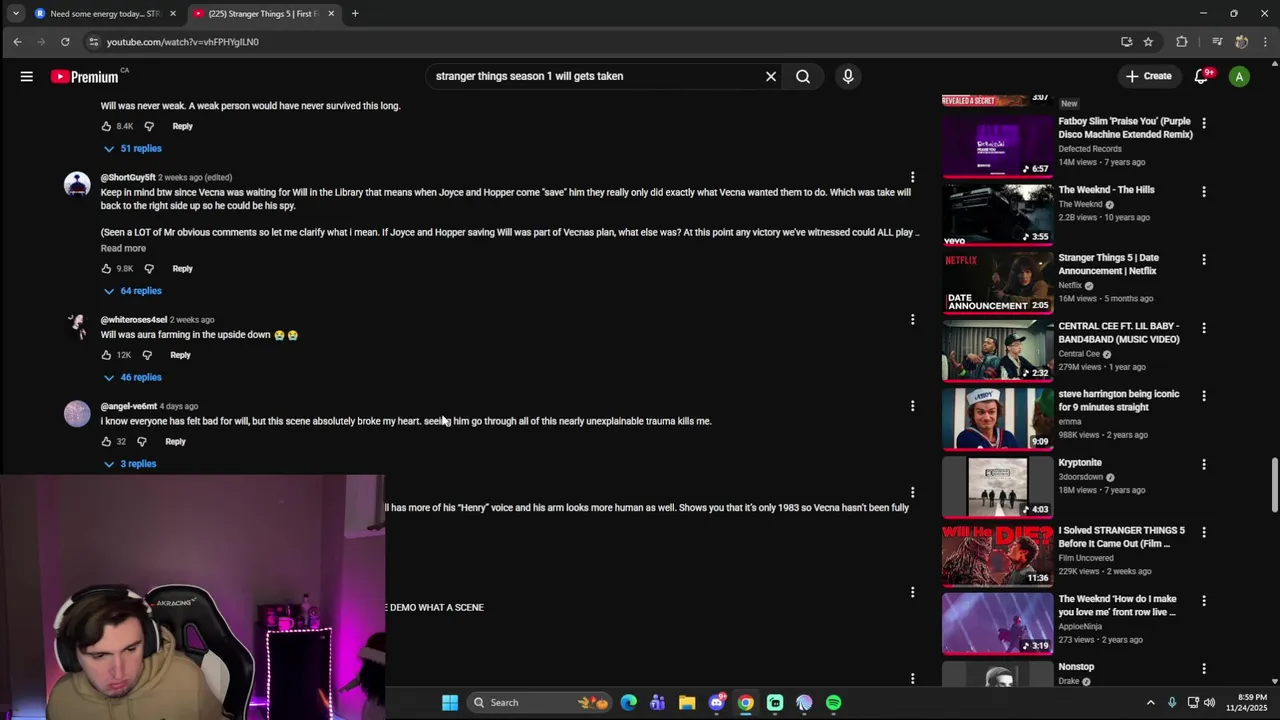The height and width of the screenshot is (720, 1280).
Task: Open Discord from taskbar
Action: (716, 703)
